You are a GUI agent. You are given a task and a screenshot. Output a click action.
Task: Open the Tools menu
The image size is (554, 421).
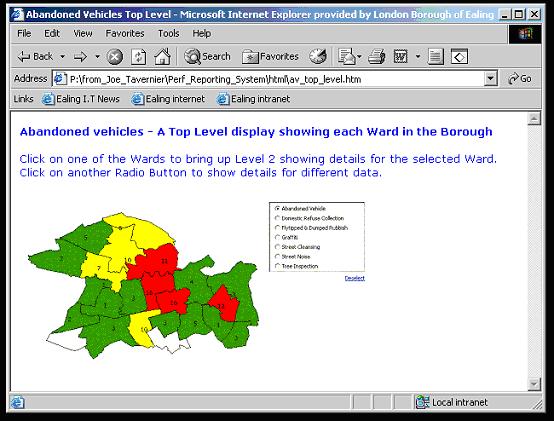[169, 34]
